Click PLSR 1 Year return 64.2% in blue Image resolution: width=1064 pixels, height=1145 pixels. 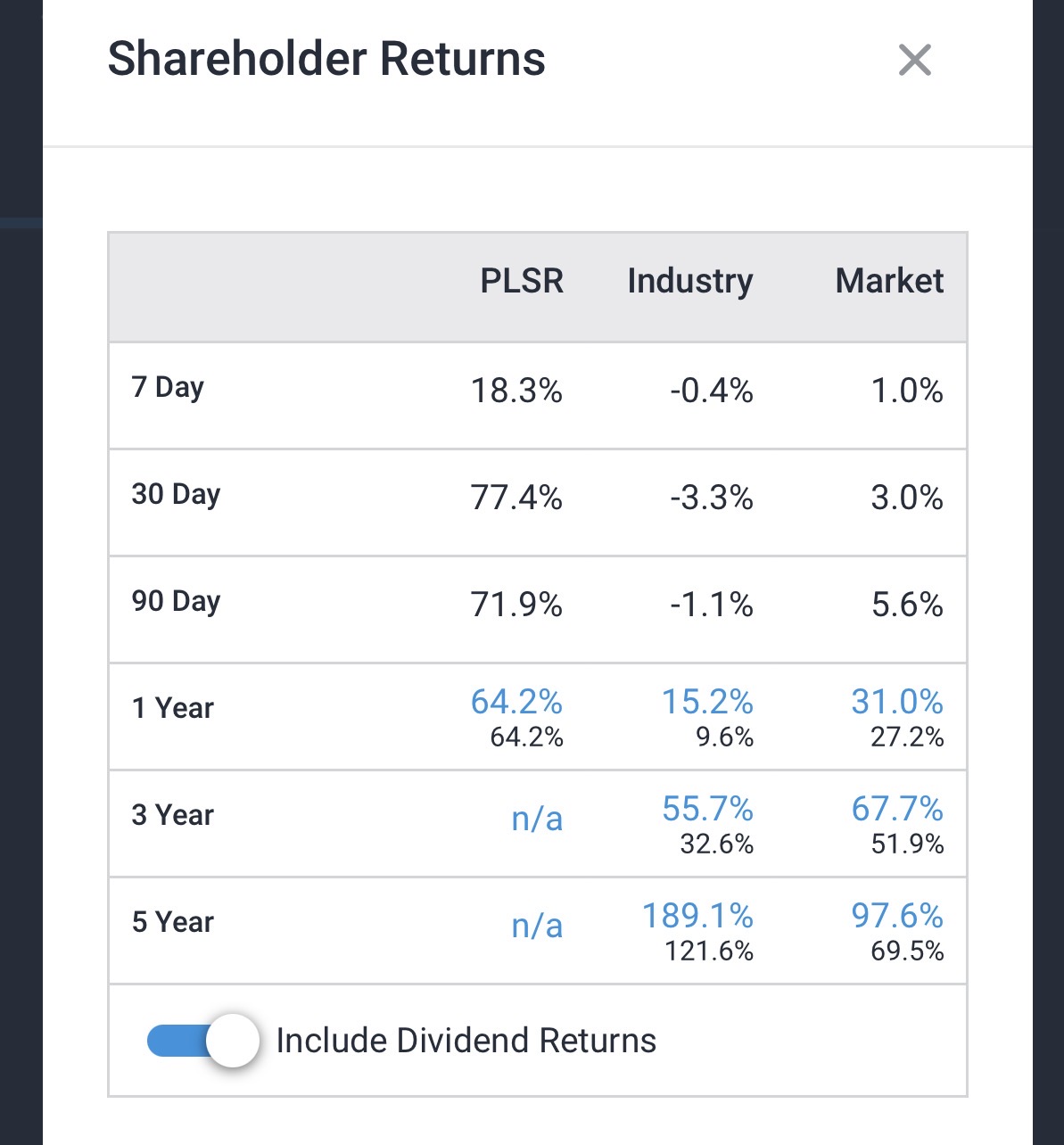point(516,703)
